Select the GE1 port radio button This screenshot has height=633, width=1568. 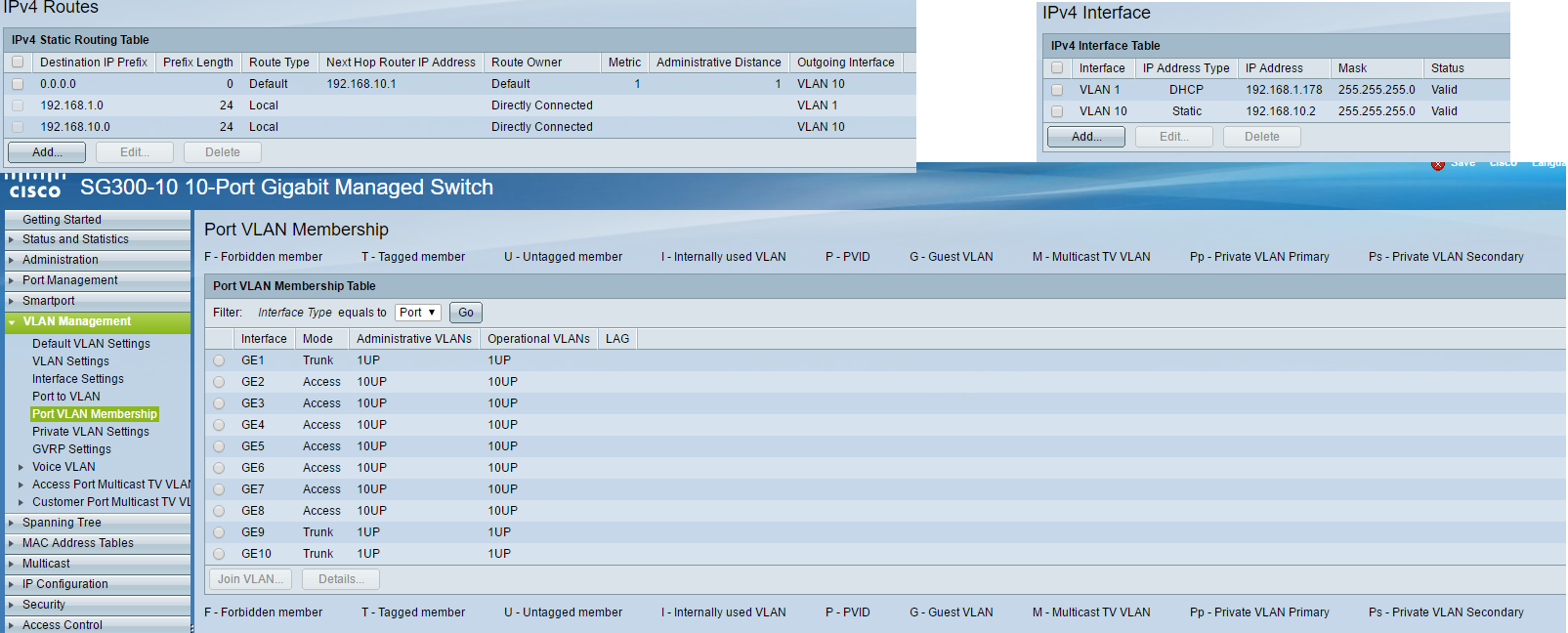[219, 360]
